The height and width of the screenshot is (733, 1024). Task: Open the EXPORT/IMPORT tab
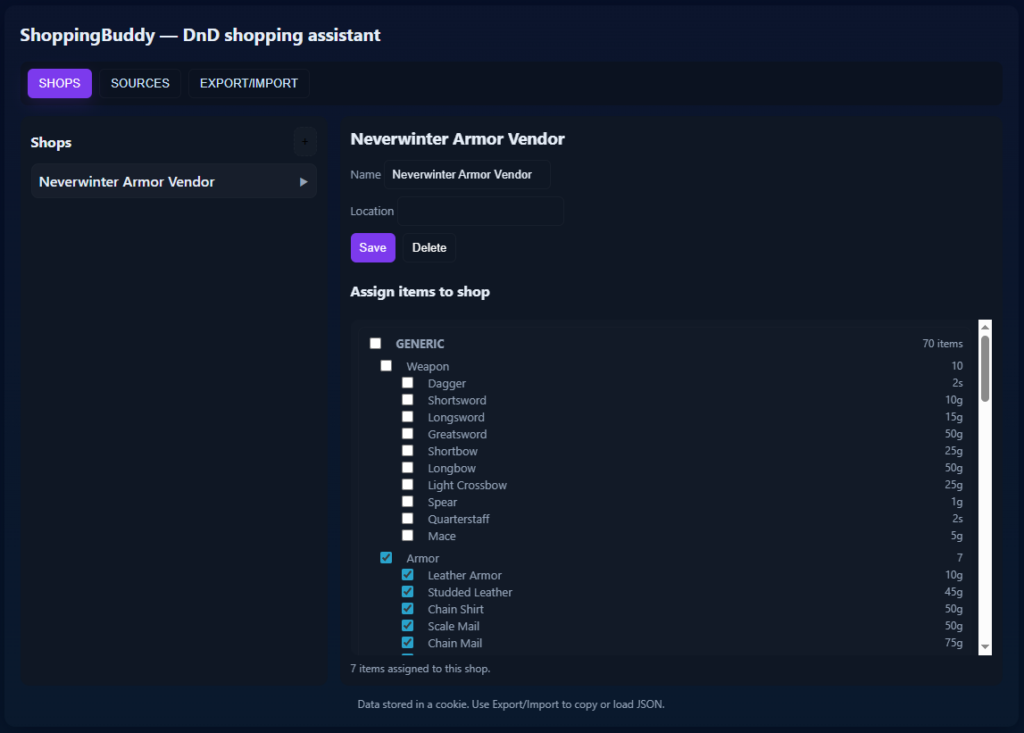249,83
